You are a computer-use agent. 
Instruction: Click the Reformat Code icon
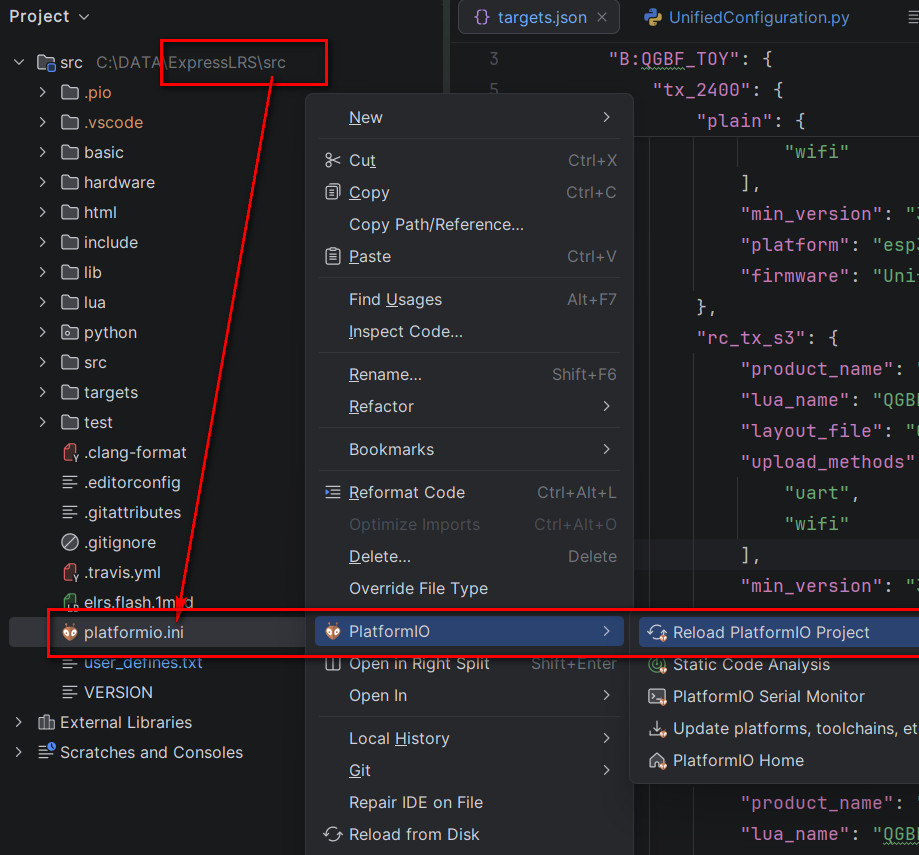pos(332,492)
